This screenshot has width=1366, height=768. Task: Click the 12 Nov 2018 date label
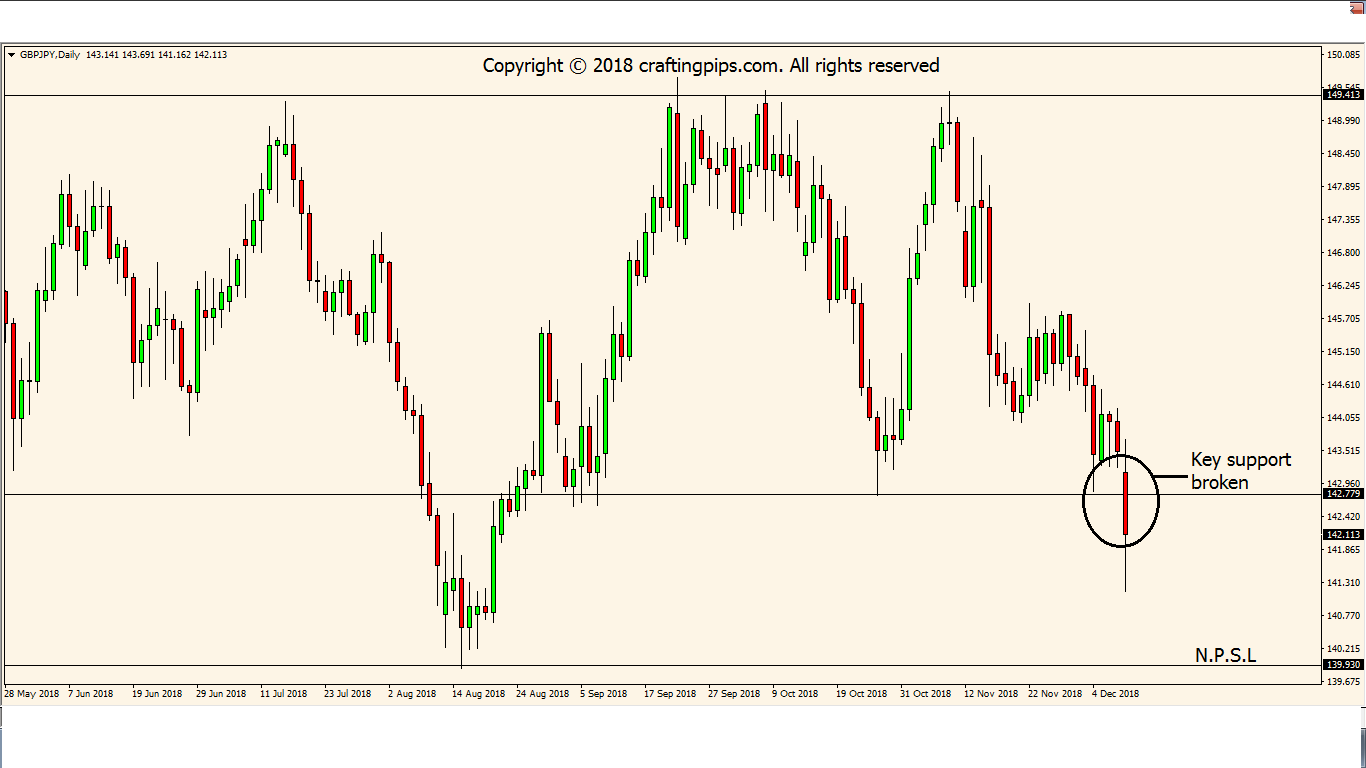coord(990,693)
